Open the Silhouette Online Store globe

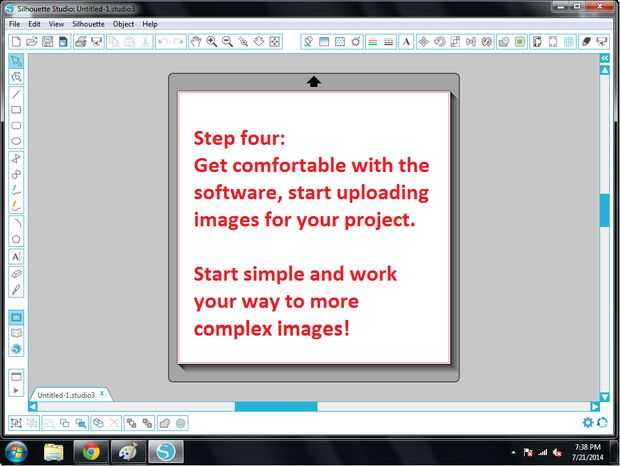pyautogui.click(x=16, y=349)
